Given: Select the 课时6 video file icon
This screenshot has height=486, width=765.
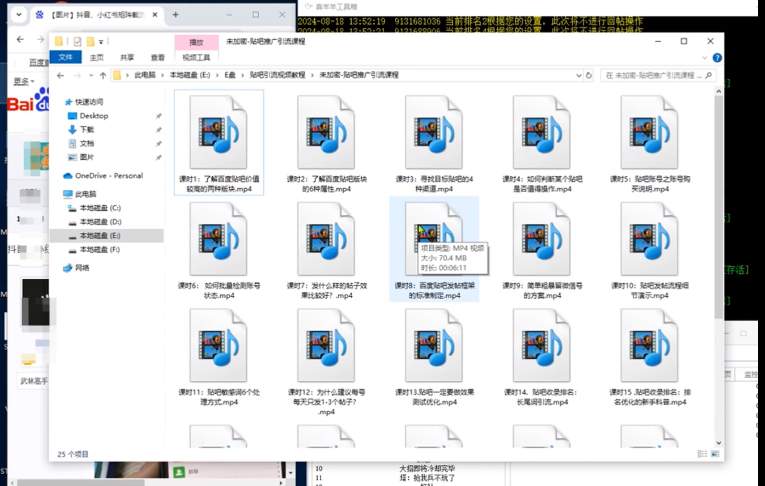Looking at the screenshot, I should click(x=219, y=239).
